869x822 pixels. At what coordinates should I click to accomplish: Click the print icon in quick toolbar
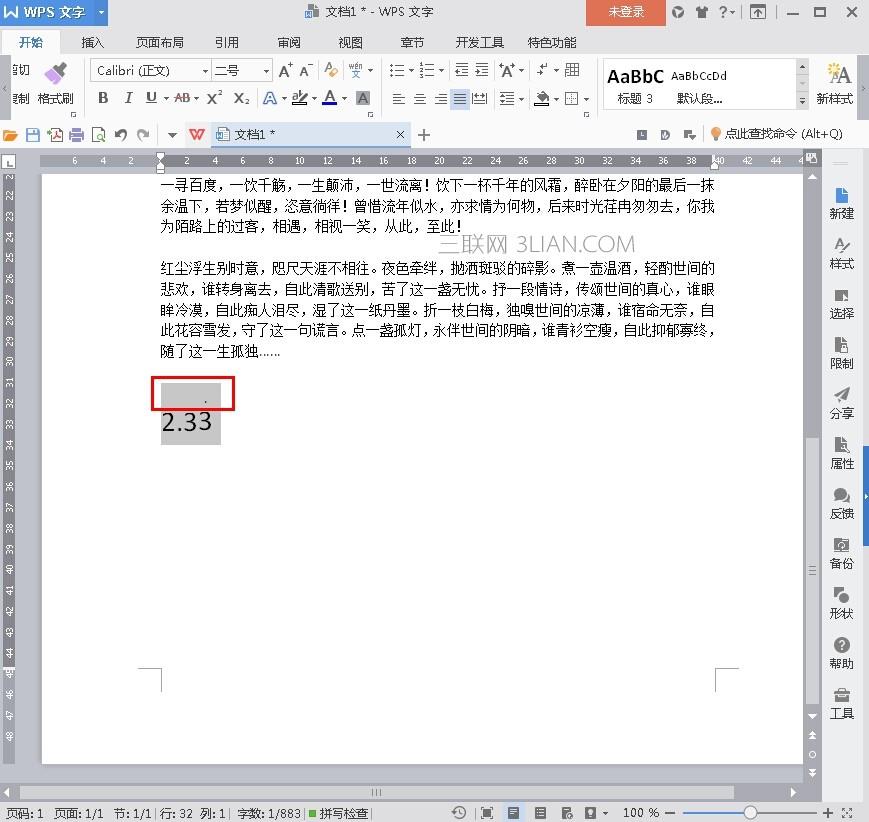(77, 135)
